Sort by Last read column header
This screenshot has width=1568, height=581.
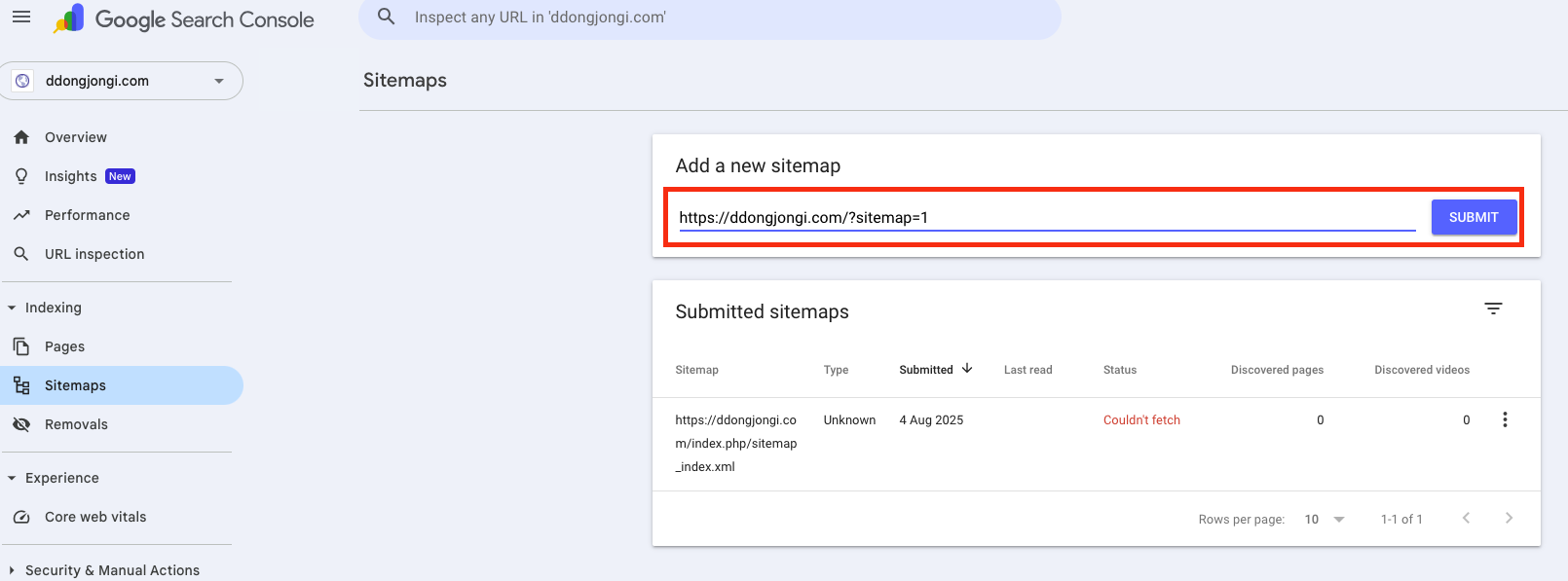(1027, 370)
